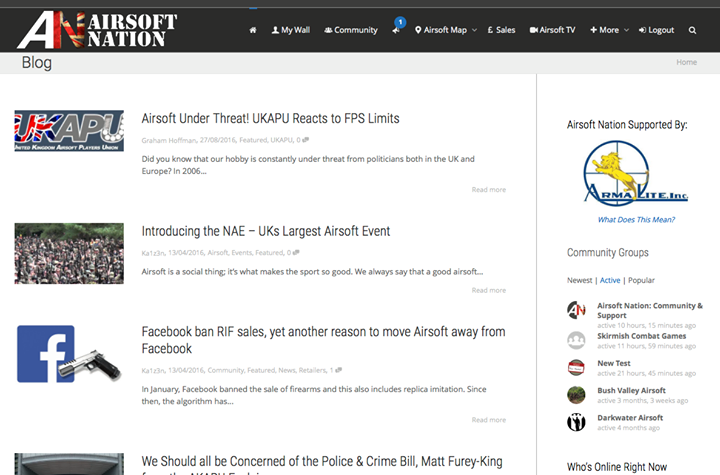
Task: Open the search magnifier icon
Action: pyautogui.click(x=692, y=30)
